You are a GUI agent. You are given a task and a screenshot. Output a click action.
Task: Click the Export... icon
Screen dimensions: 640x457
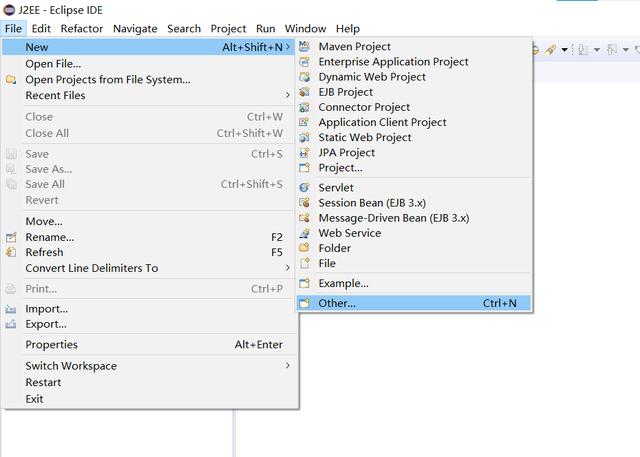point(11,324)
